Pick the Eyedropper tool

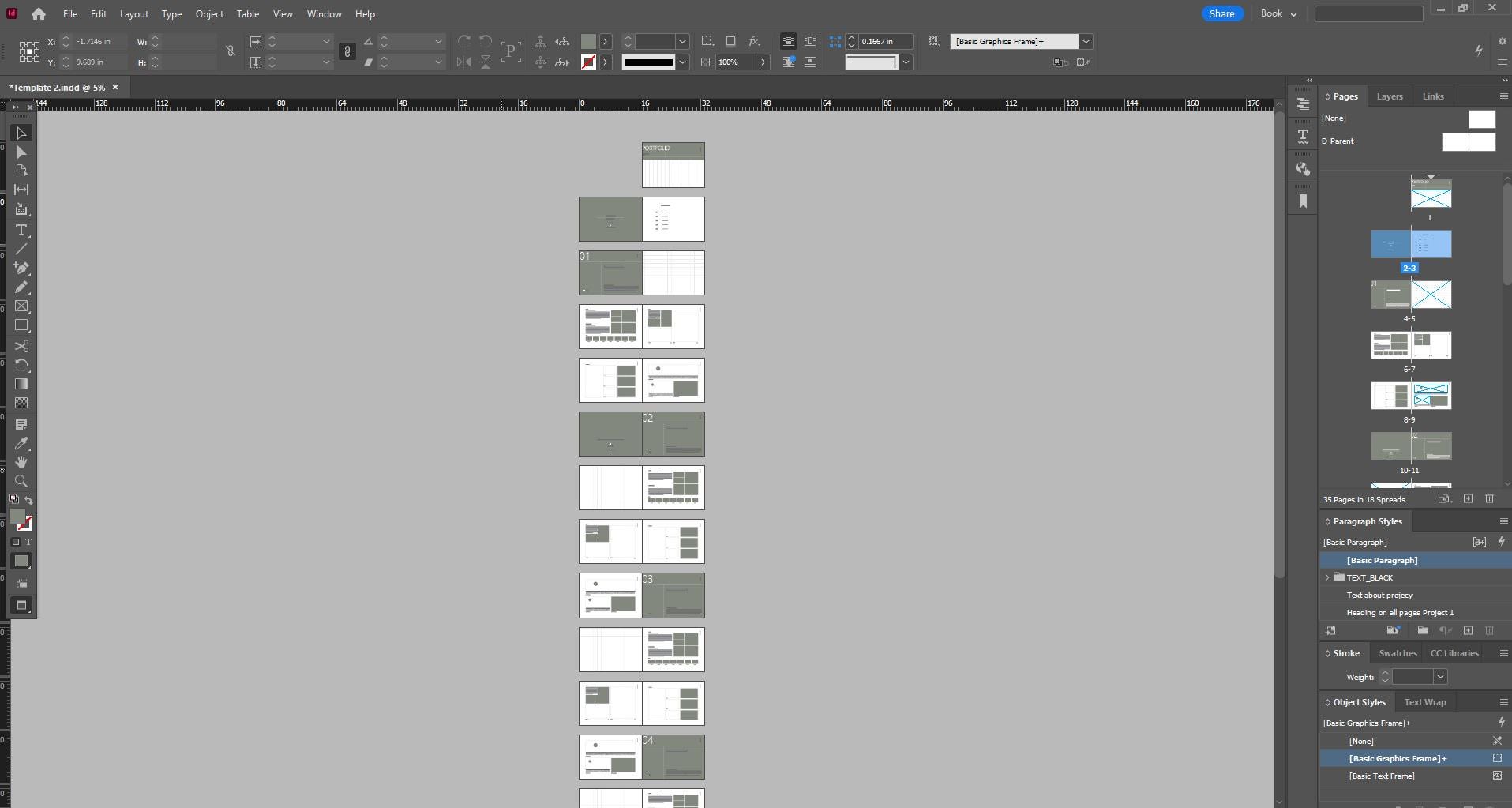pos(21,444)
